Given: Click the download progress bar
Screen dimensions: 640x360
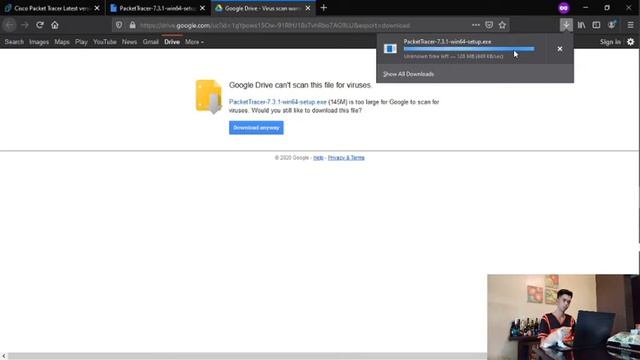Looking at the screenshot, I should pyautogui.click(x=469, y=49).
